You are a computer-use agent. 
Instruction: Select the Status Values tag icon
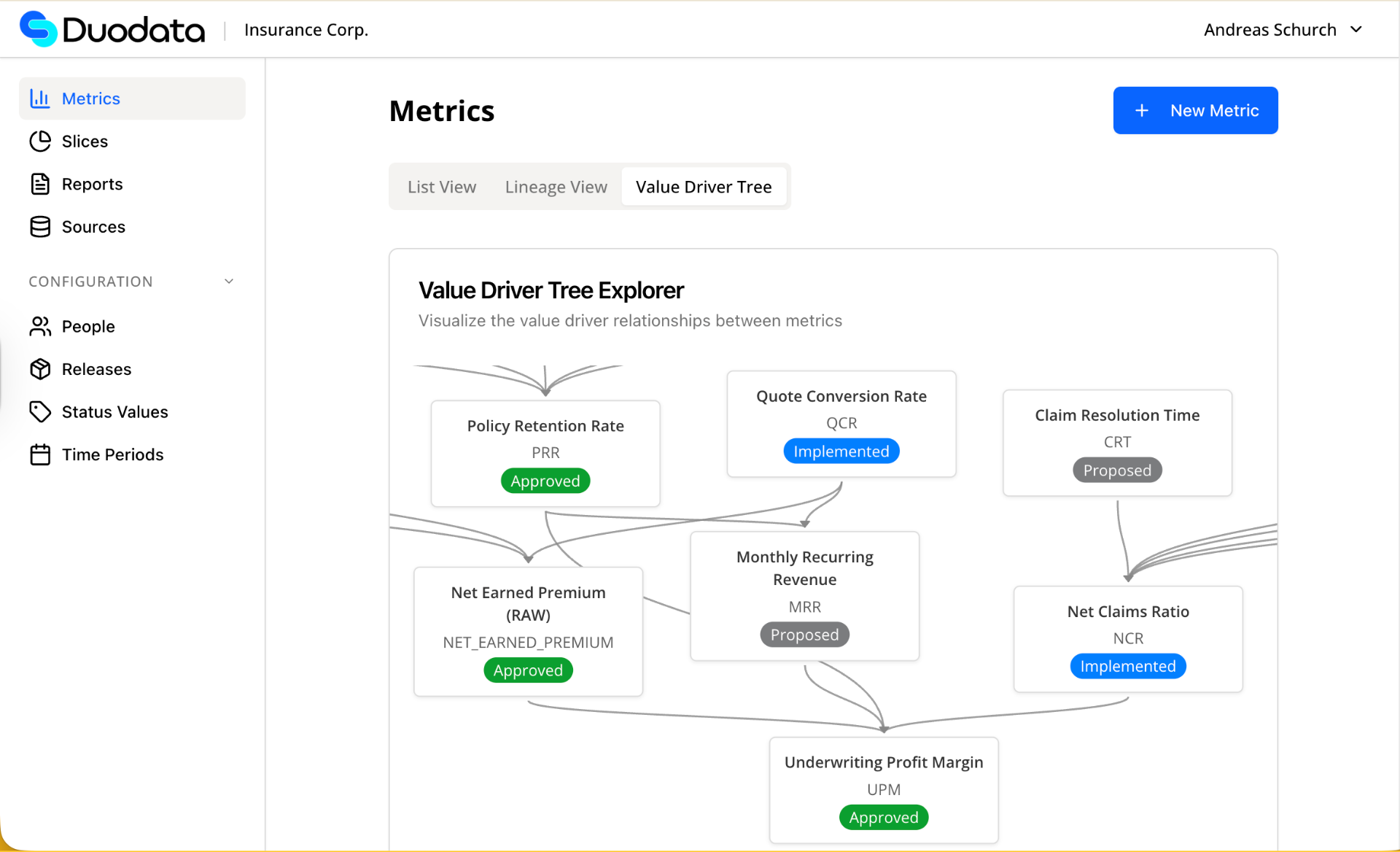point(40,411)
